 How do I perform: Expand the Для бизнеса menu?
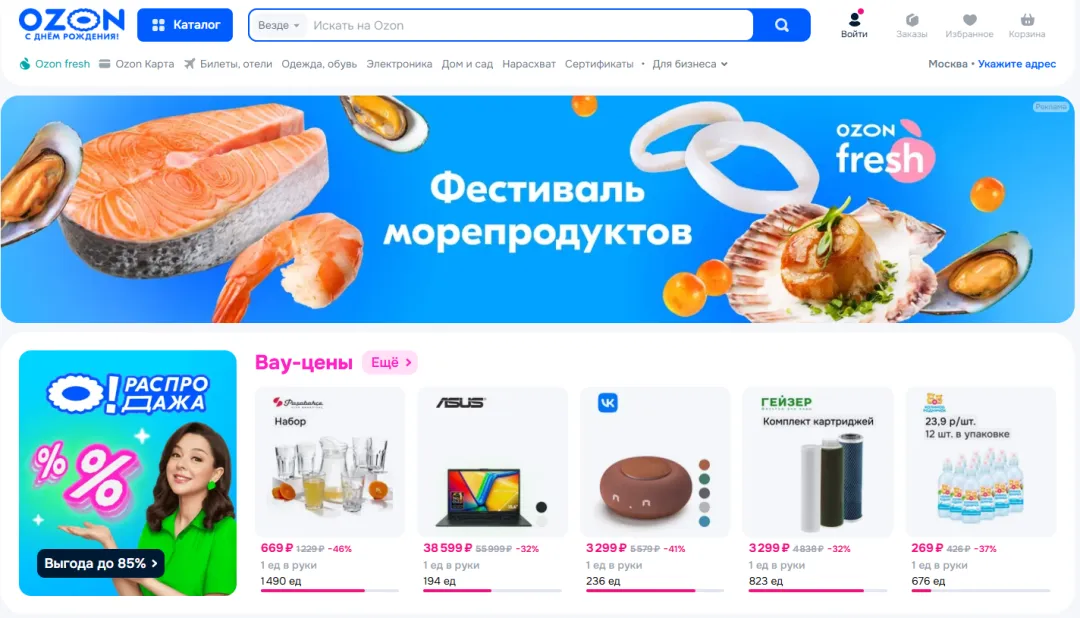689,64
